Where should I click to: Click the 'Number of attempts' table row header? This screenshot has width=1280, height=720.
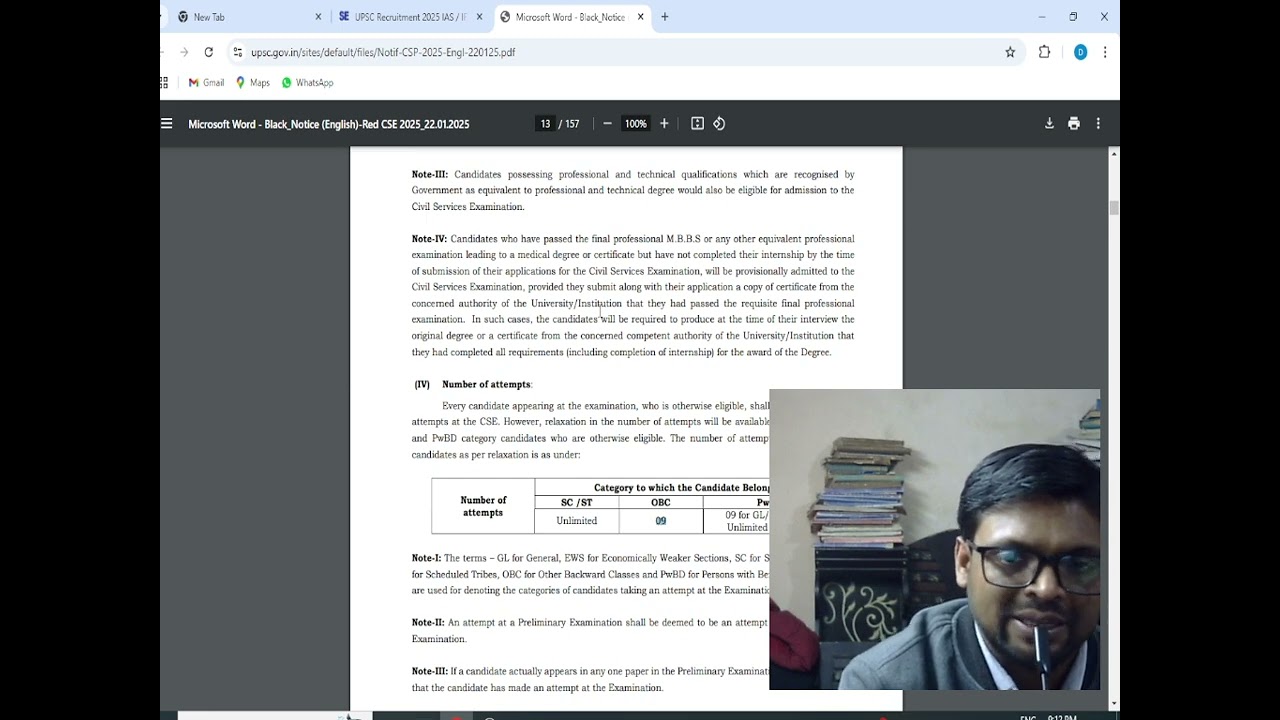483,506
